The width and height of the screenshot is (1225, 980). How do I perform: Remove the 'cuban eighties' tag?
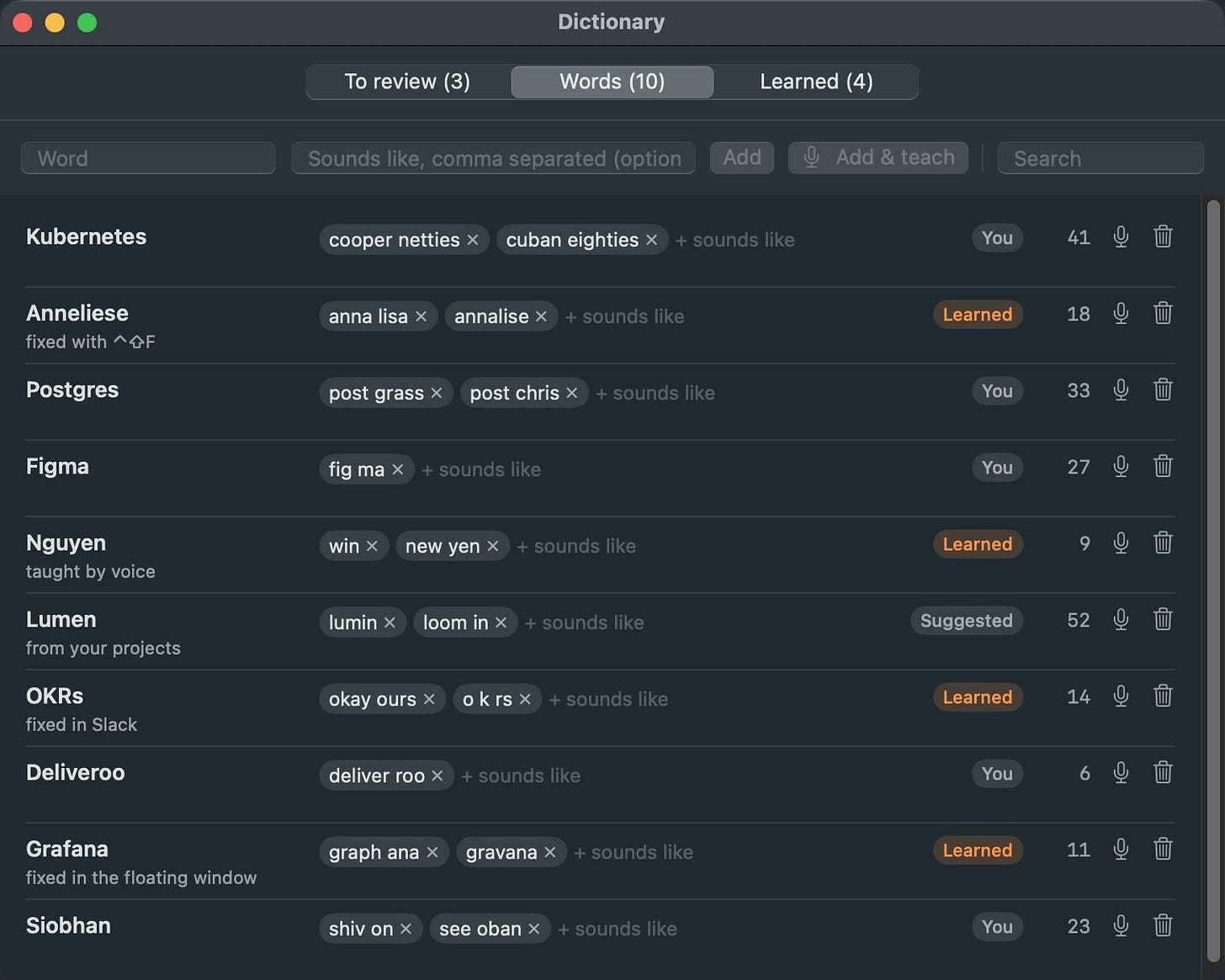pyautogui.click(x=651, y=240)
